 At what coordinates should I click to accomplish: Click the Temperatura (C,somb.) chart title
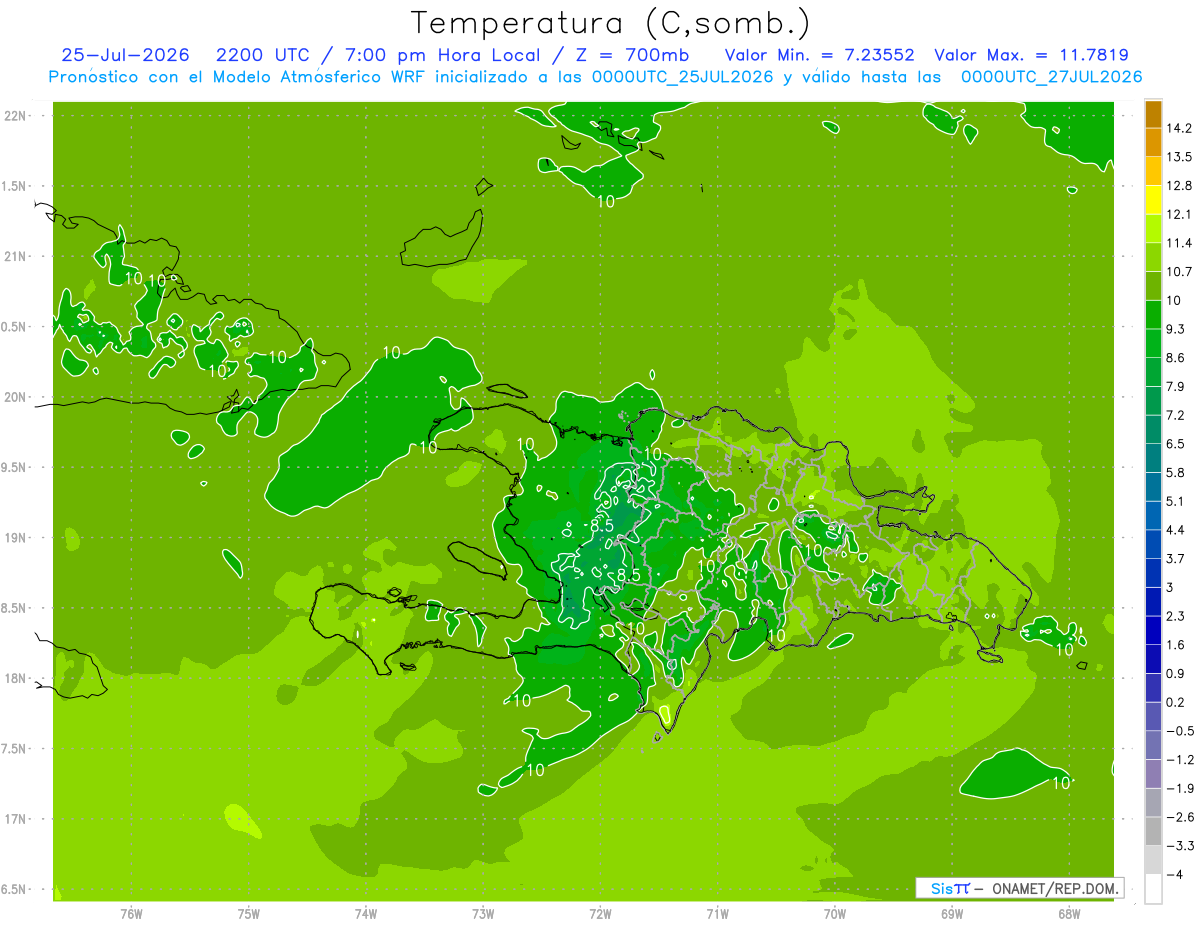(610, 23)
